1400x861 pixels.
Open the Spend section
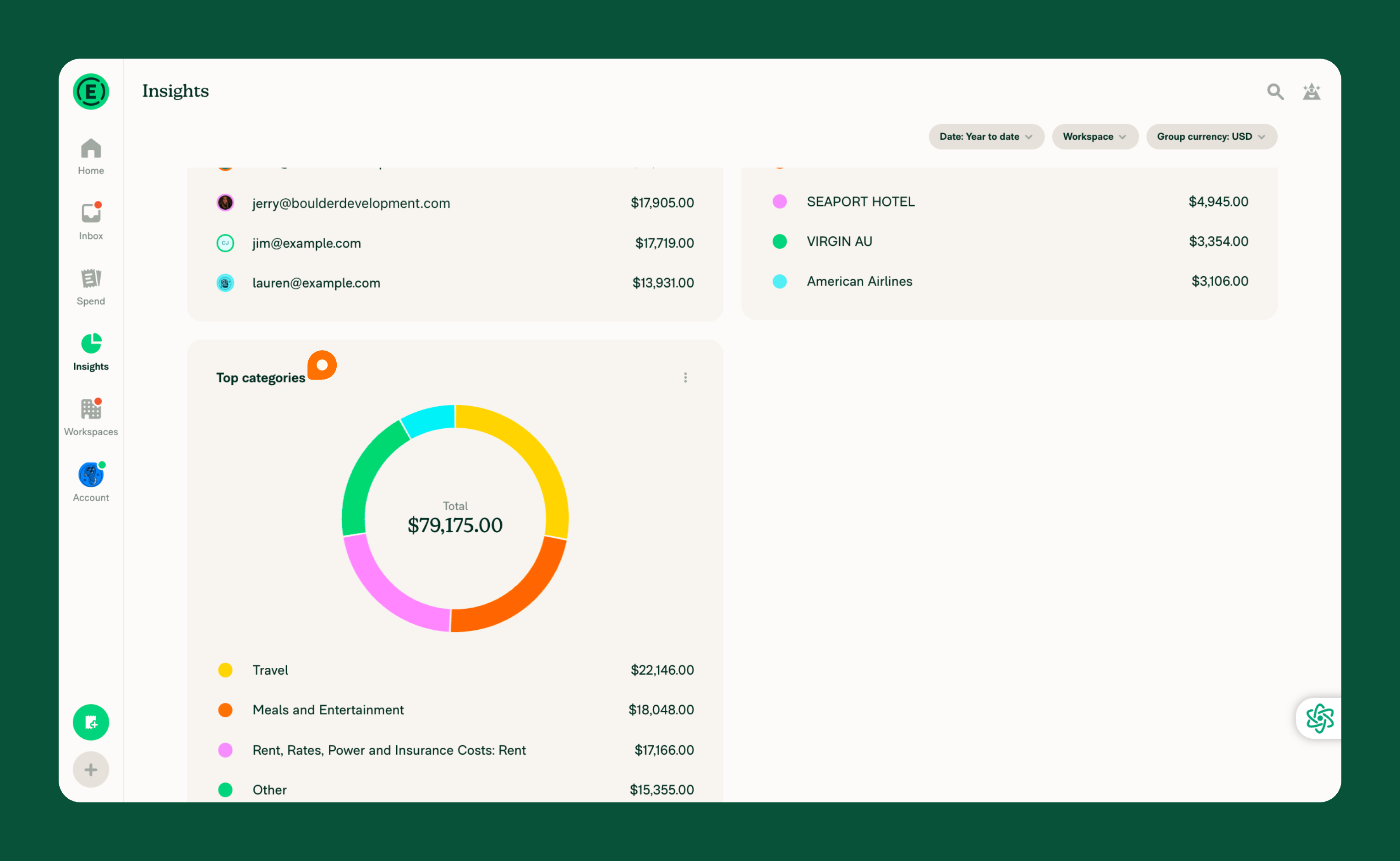pyautogui.click(x=91, y=287)
